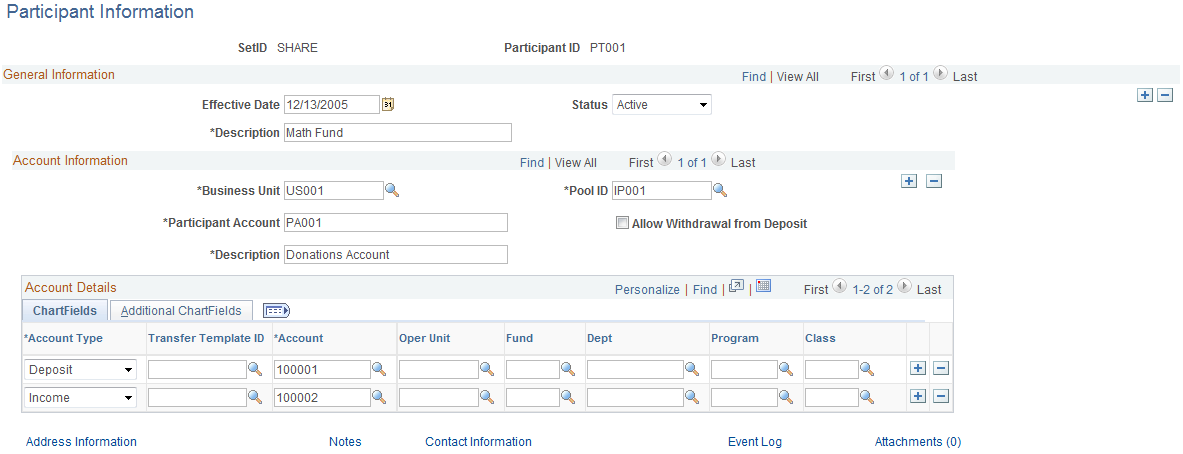Viewport: 1183px width, 454px height.
Task: Open the Event Log link
Action: (754, 442)
